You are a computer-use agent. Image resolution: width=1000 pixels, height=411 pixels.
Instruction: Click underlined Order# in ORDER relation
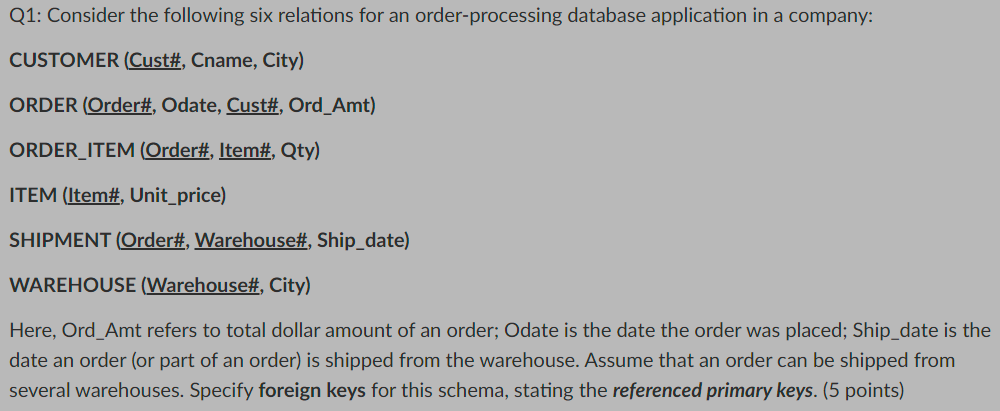tap(121, 105)
